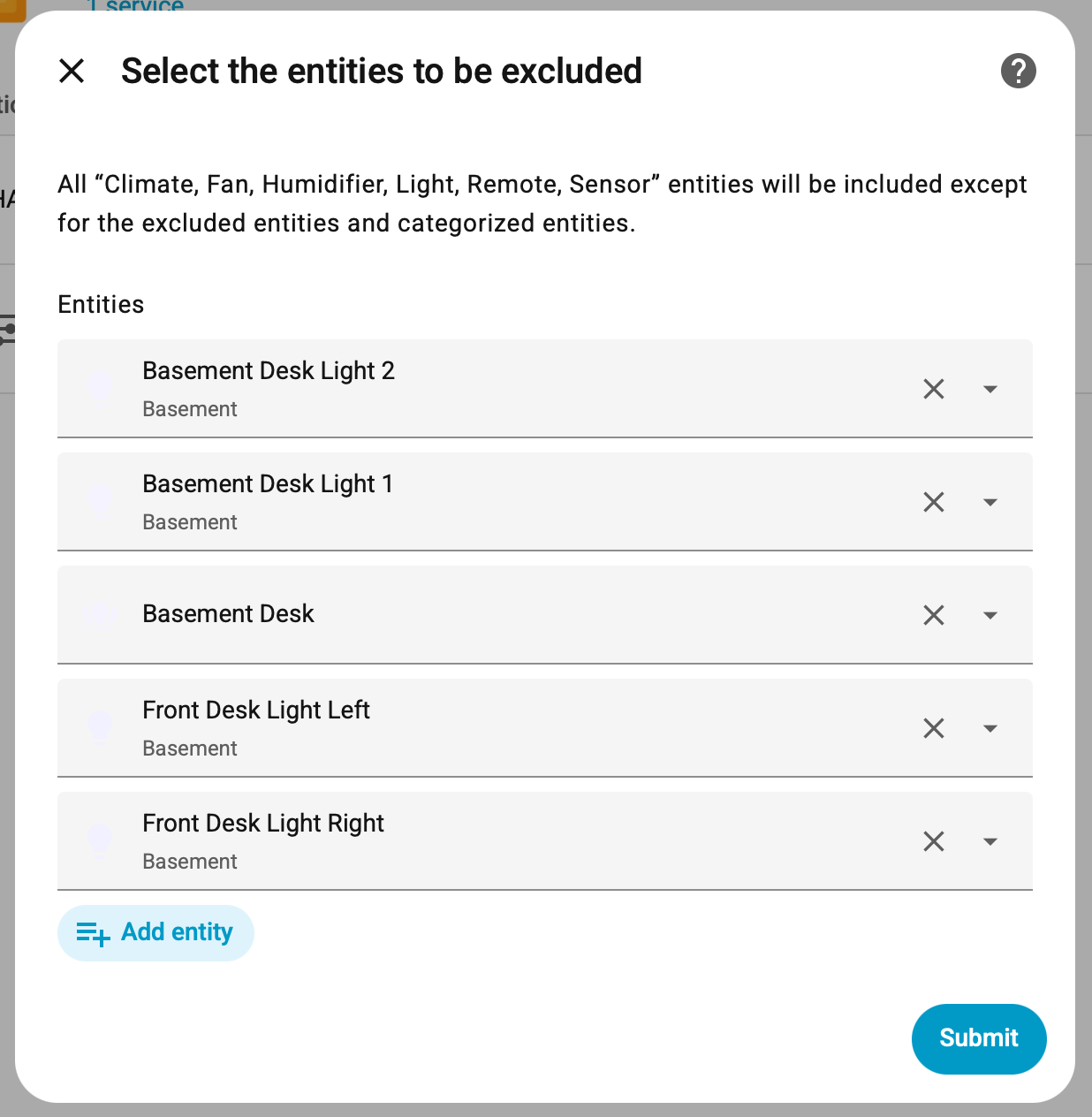This screenshot has width=1092, height=1117.
Task: Click the Add entity button
Action: (155, 933)
